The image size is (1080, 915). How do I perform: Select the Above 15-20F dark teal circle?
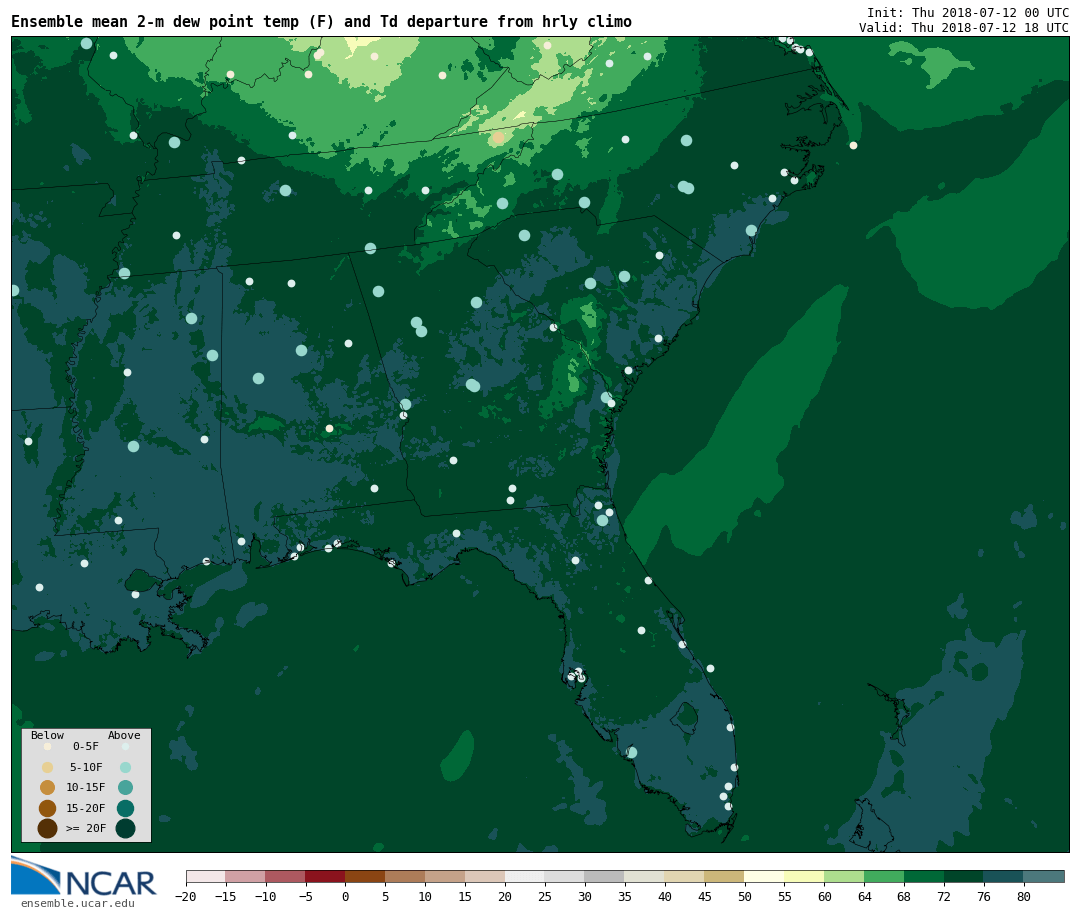[x=125, y=808]
